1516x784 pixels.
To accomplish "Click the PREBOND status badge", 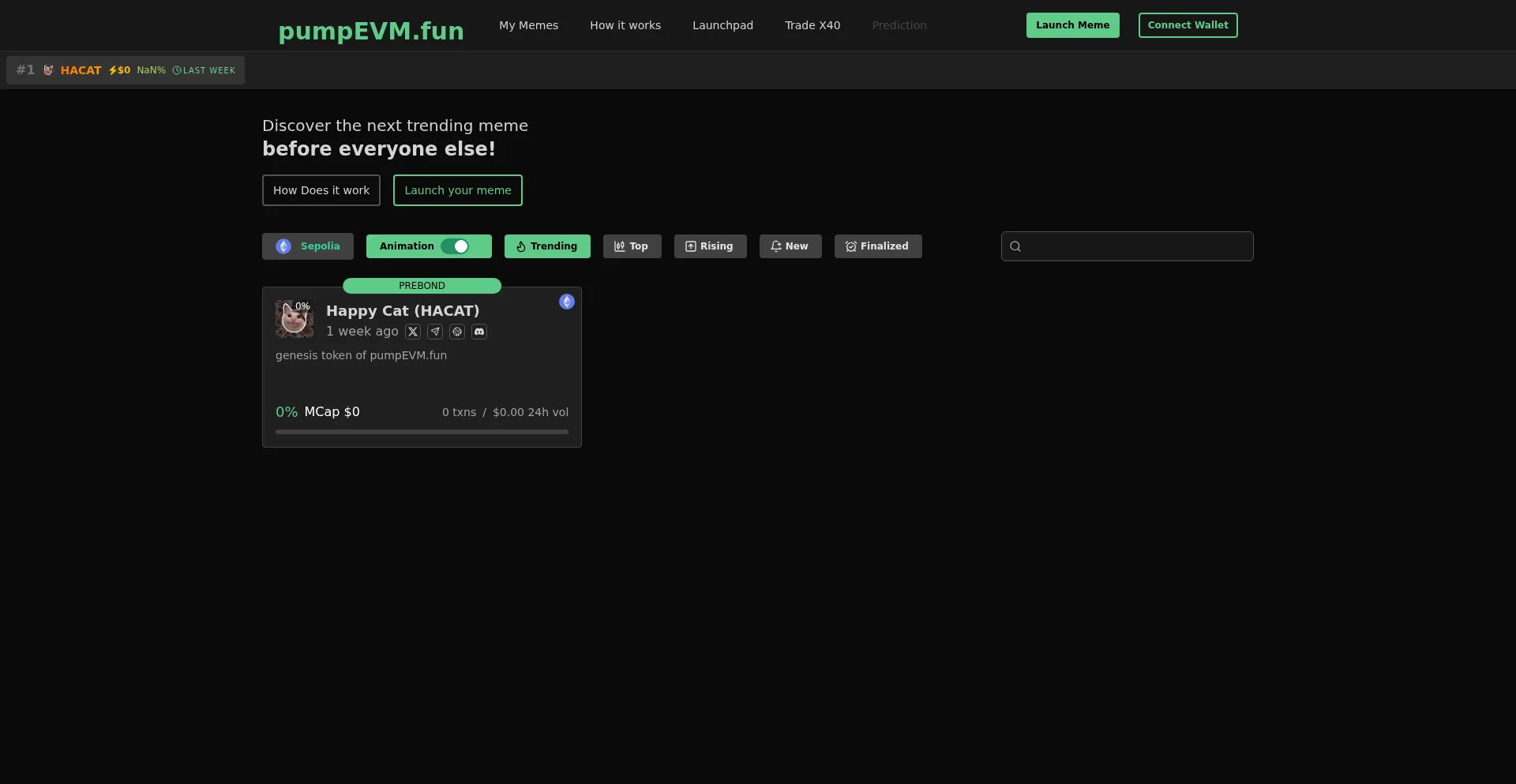I will 422,286.
